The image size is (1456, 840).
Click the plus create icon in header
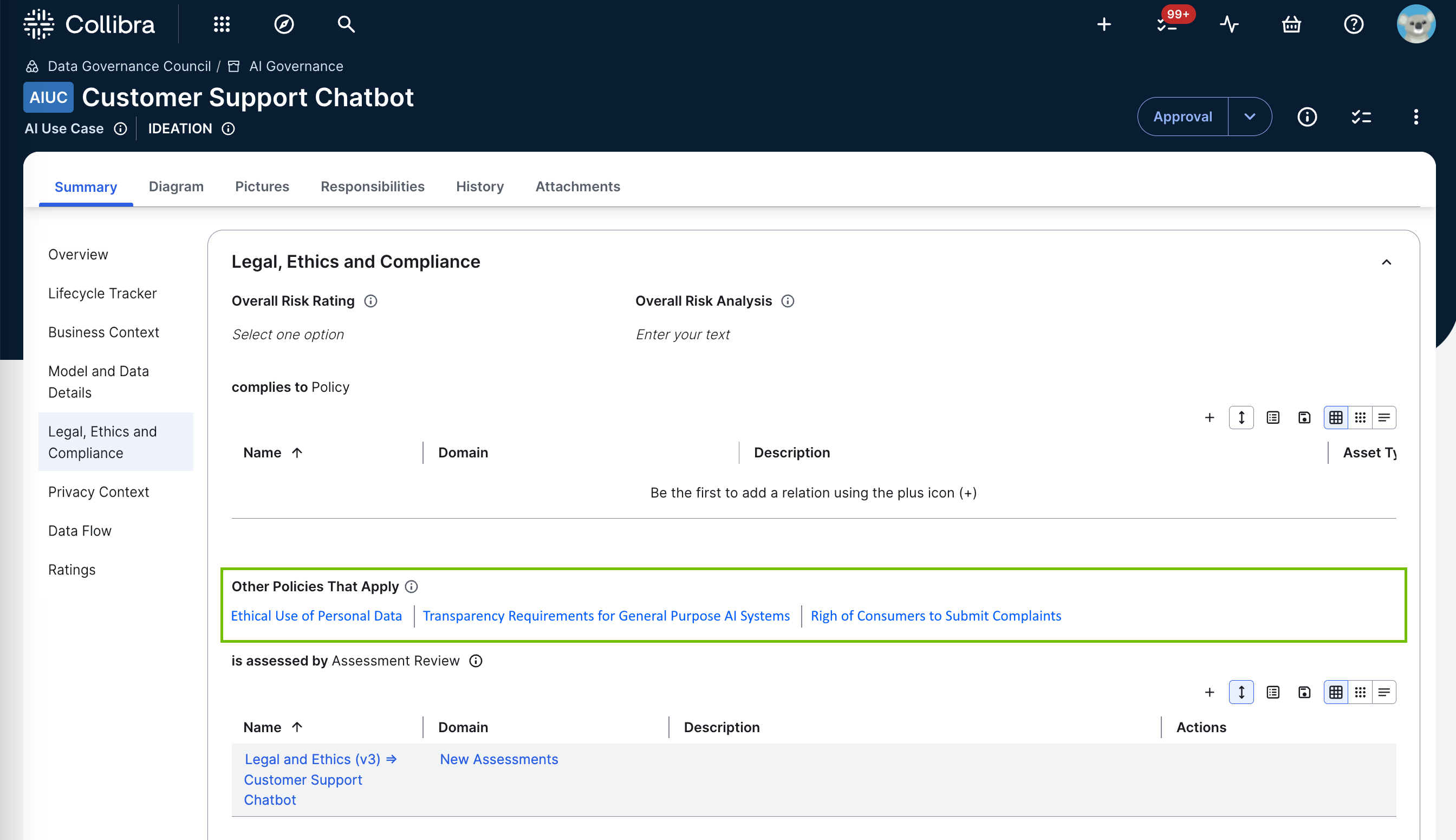point(1104,24)
